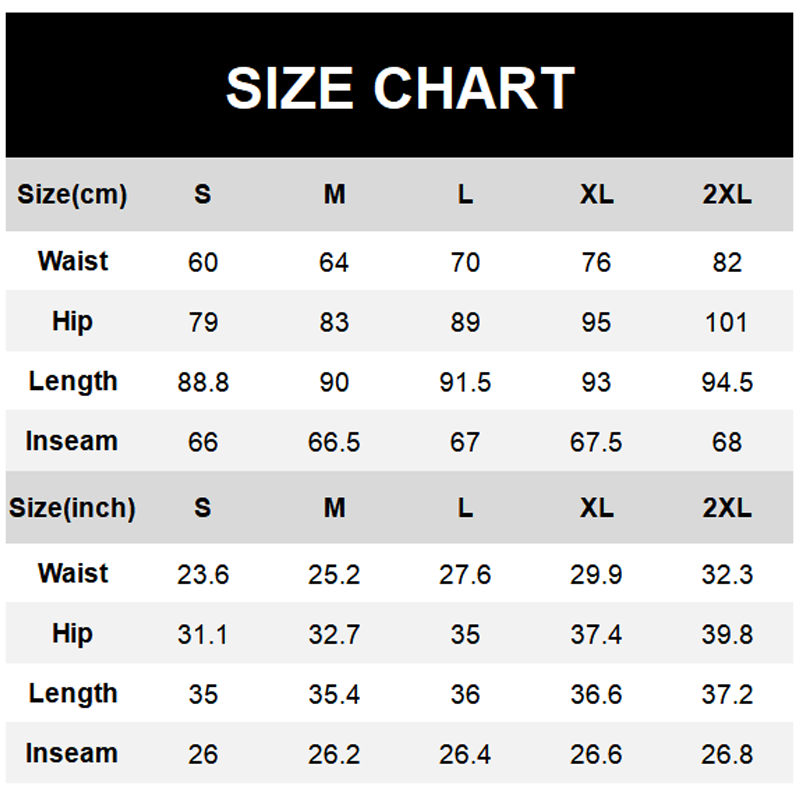Select the 91.5 length value
Screen dimensions: 800x800
point(465,382)
